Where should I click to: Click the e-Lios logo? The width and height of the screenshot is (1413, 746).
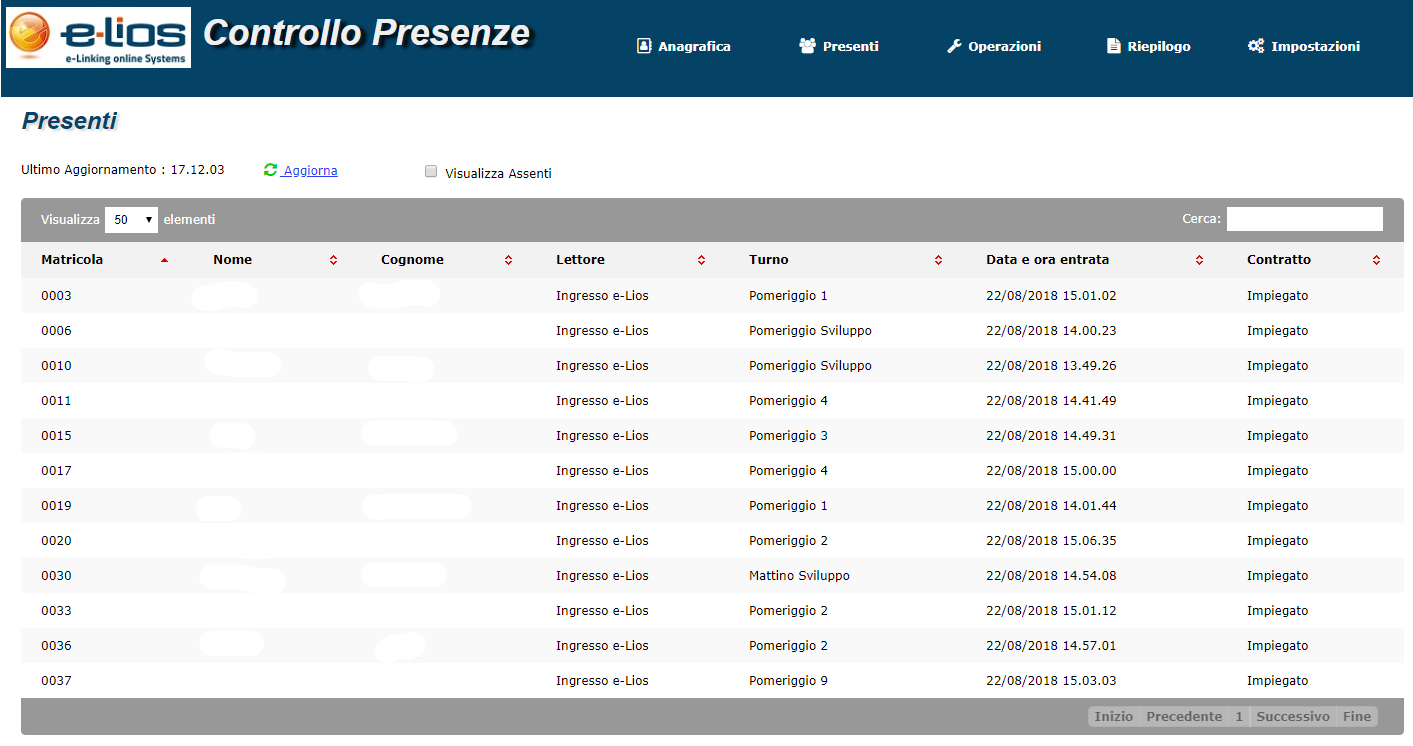(x=98, y=37)
